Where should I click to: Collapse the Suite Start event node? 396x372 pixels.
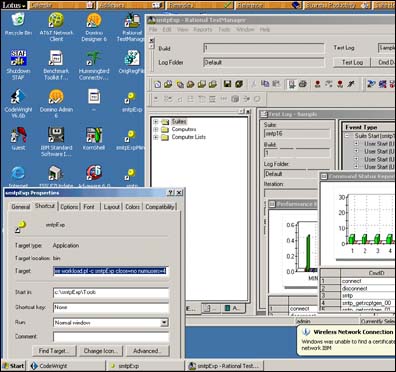coord(347,136)
